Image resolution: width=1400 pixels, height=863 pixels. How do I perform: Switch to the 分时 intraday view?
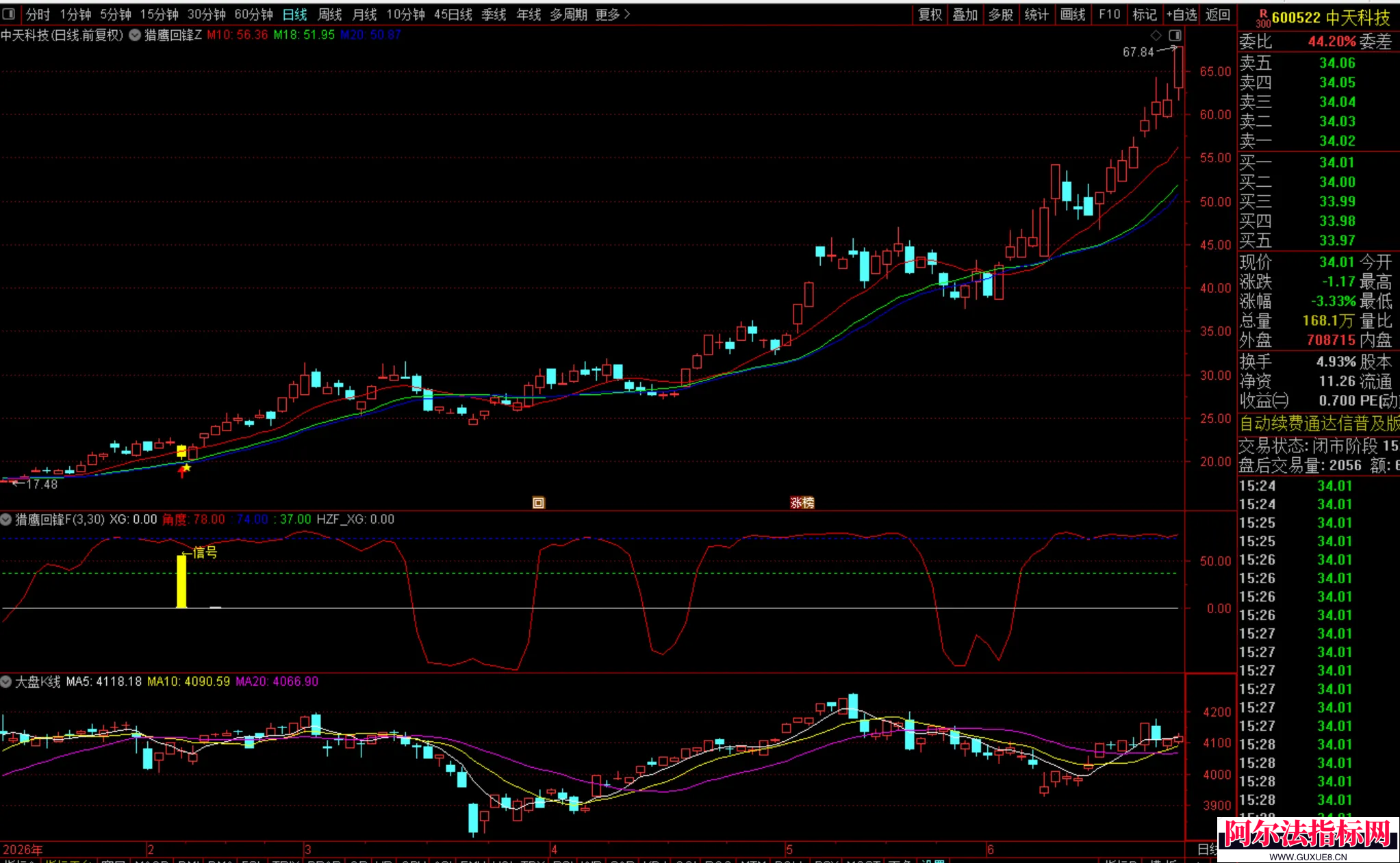click(38, 14)
